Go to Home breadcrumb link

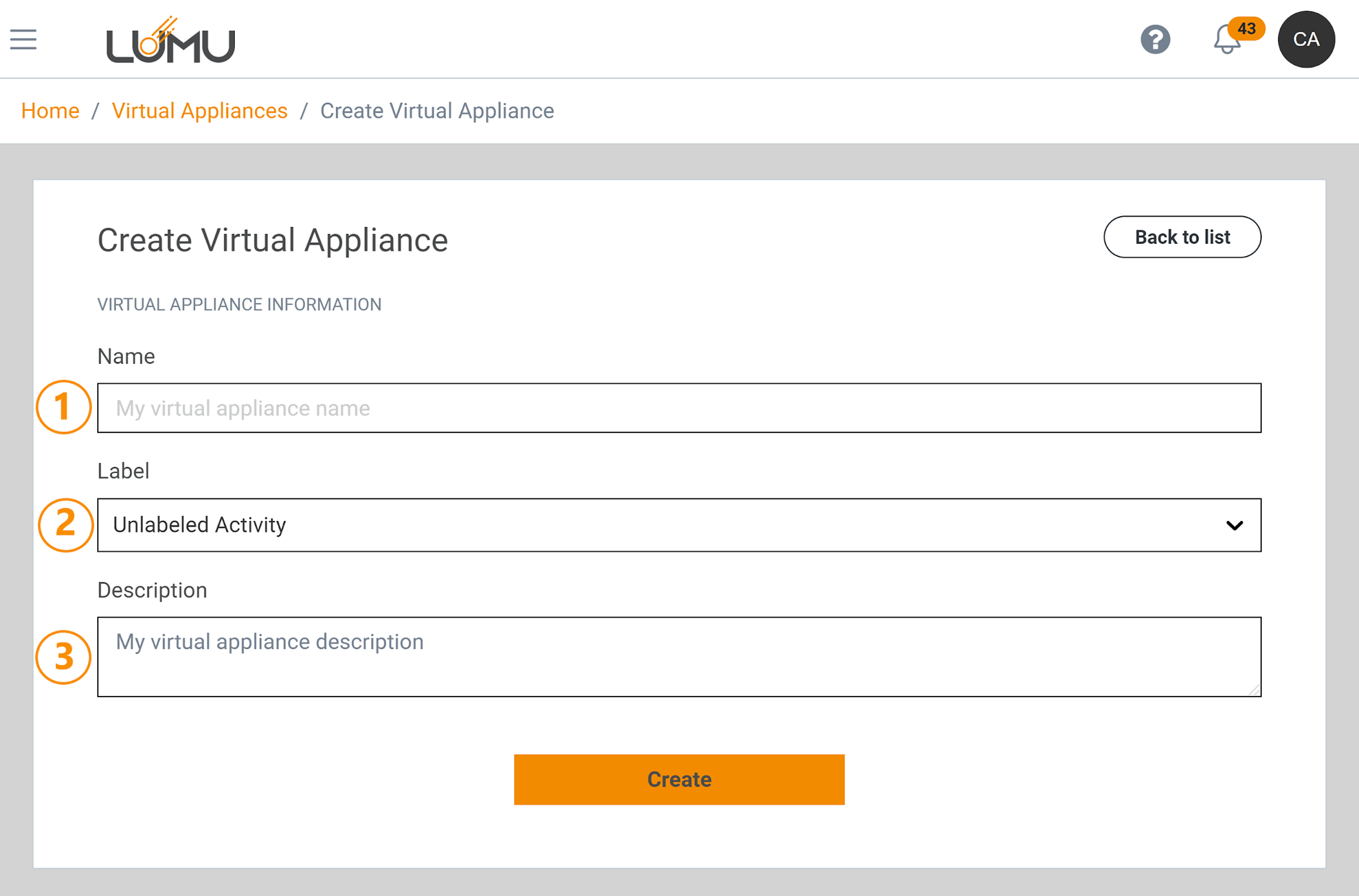coord(50,111)
